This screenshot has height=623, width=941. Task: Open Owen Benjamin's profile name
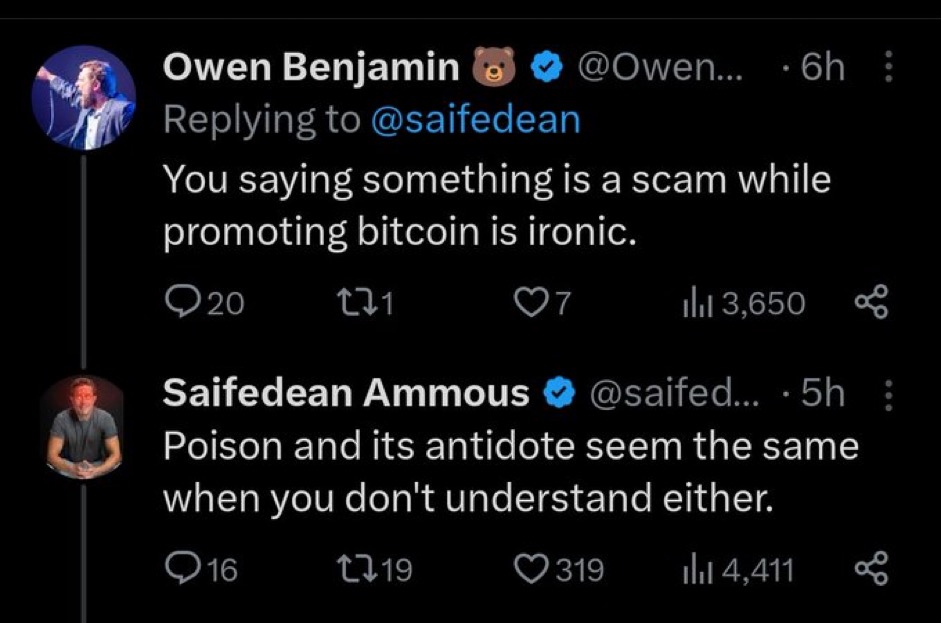click(x=310, y=68)
